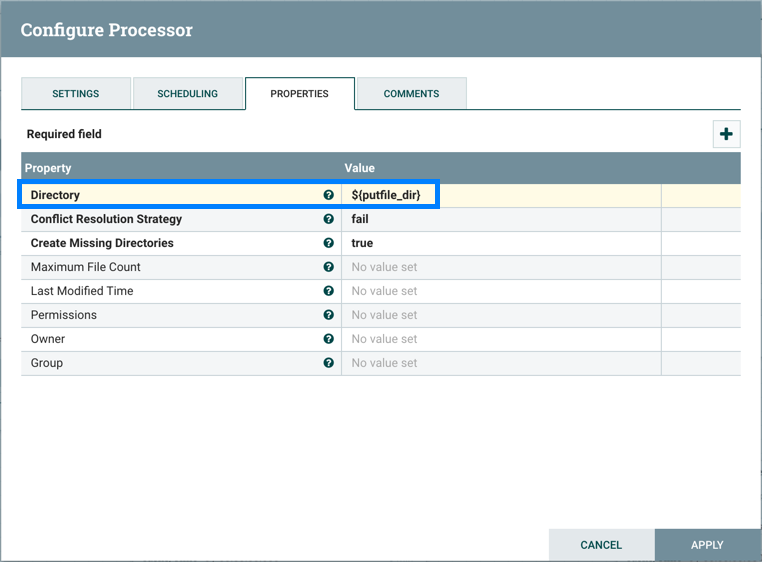Select the Properties tab

[x=299, y=94]
